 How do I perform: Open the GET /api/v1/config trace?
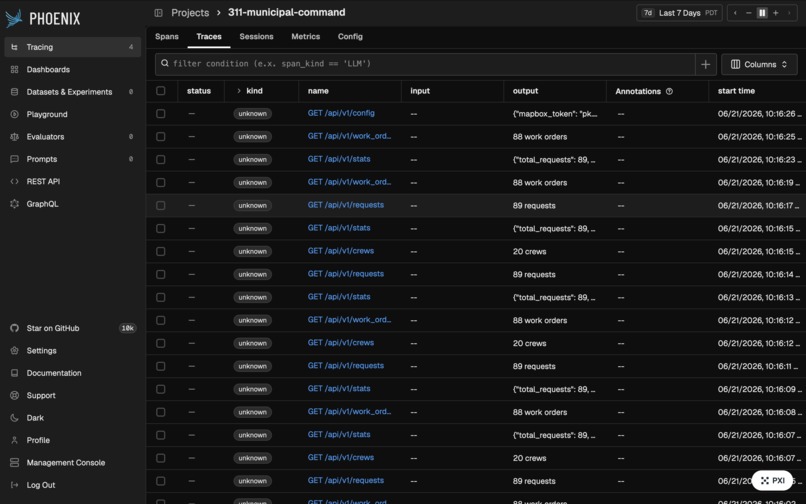[x=341, y=113]
